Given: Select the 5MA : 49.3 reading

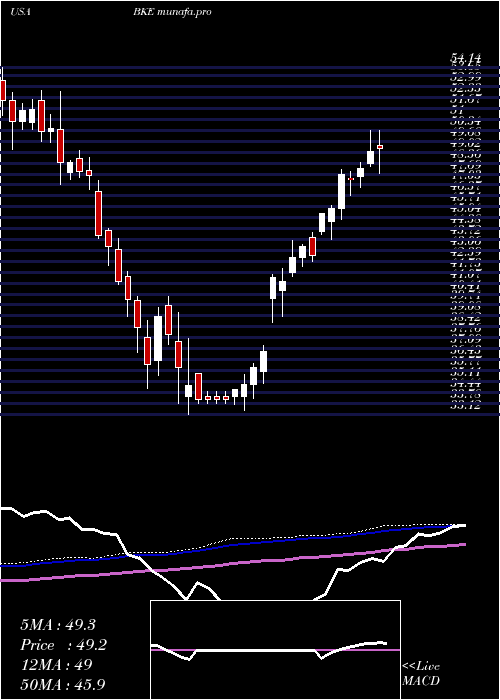Looking at the screenshot, I should [58, 625].
